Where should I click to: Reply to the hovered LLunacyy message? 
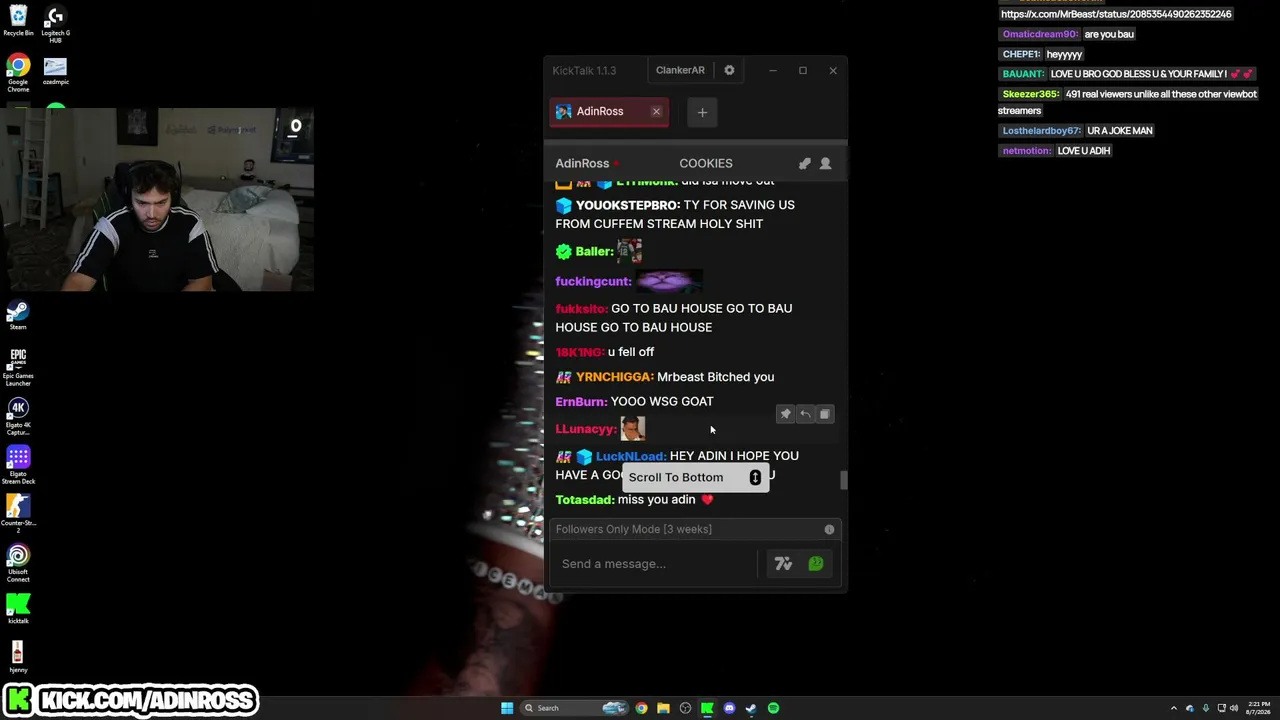[805, 414]
